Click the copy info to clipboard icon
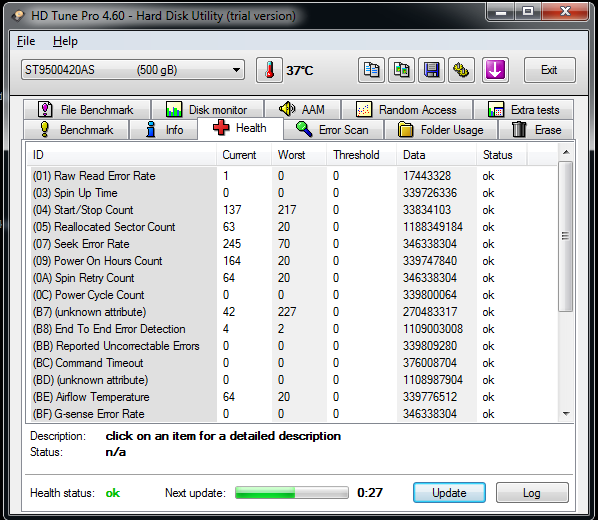598x520 pixels. click(x=371, y=70)
